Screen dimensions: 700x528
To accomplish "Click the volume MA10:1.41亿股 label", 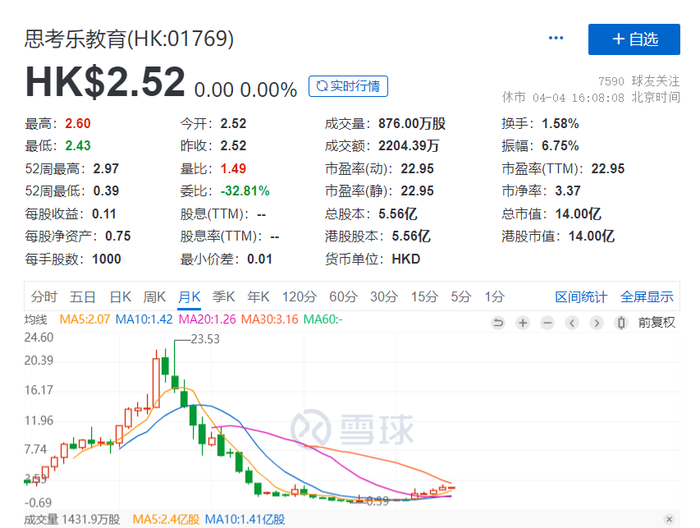I will [245, 520].
